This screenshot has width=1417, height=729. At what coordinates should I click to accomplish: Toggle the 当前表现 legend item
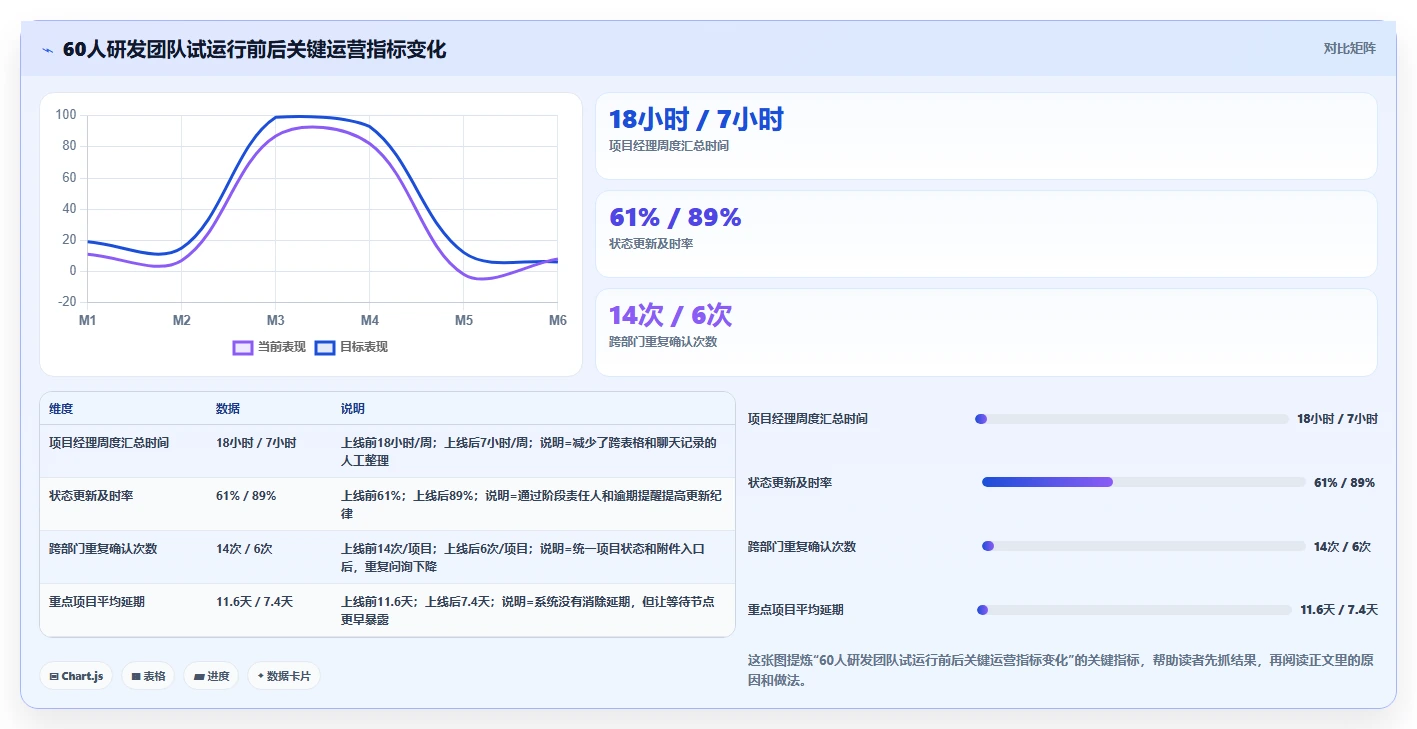click(x=269, y=347)
